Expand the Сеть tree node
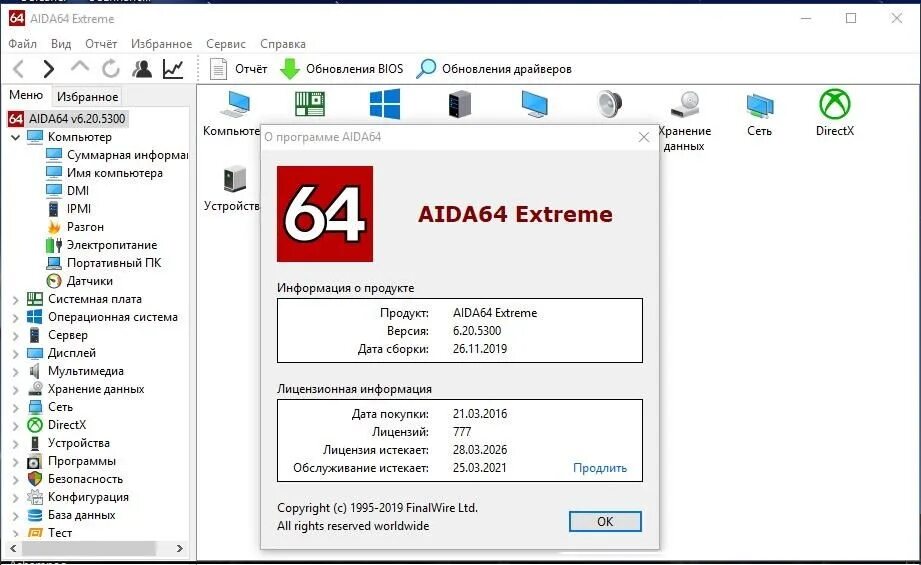 [16, 408]
